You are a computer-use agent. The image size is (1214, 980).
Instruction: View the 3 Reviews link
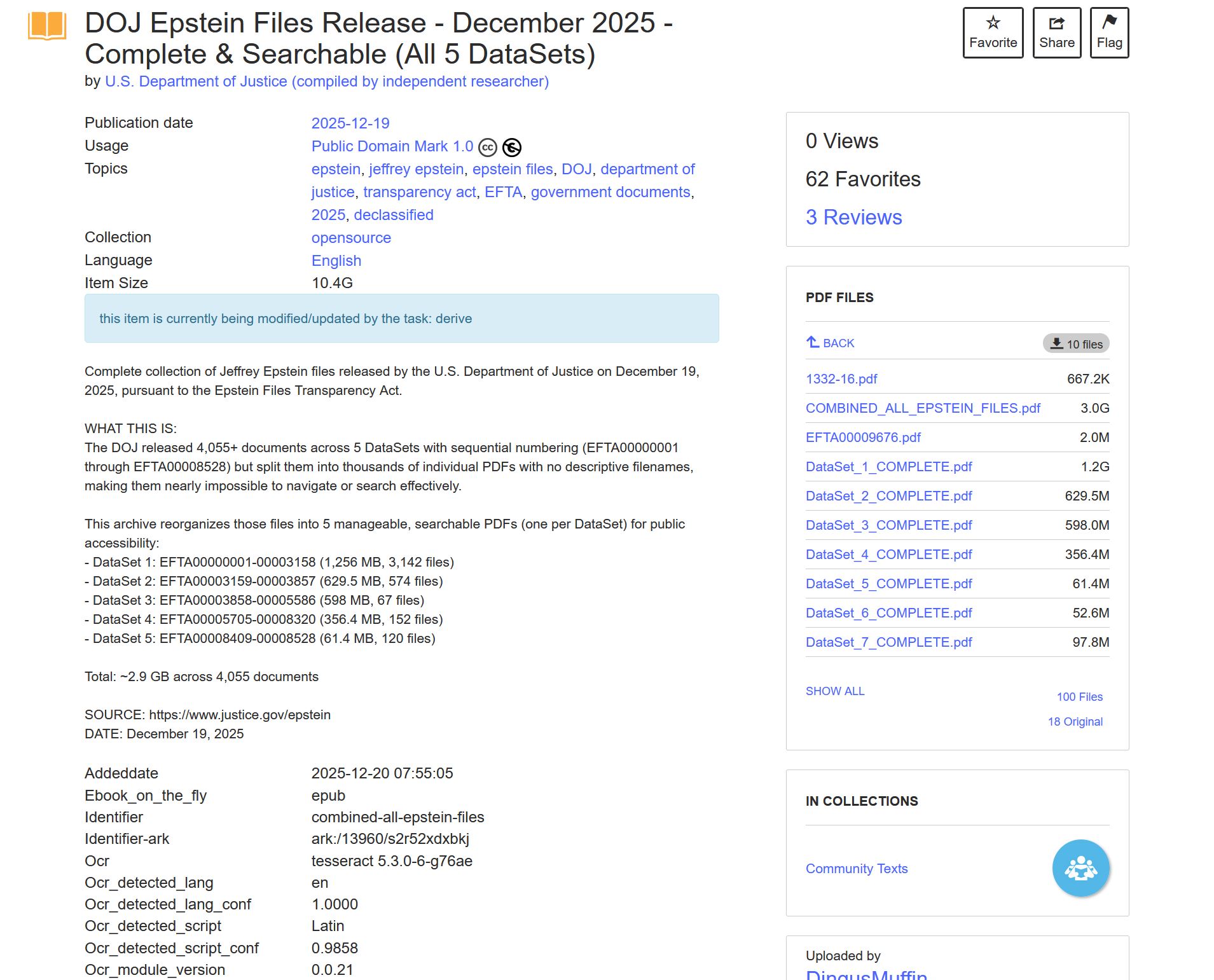click(853, 217)
